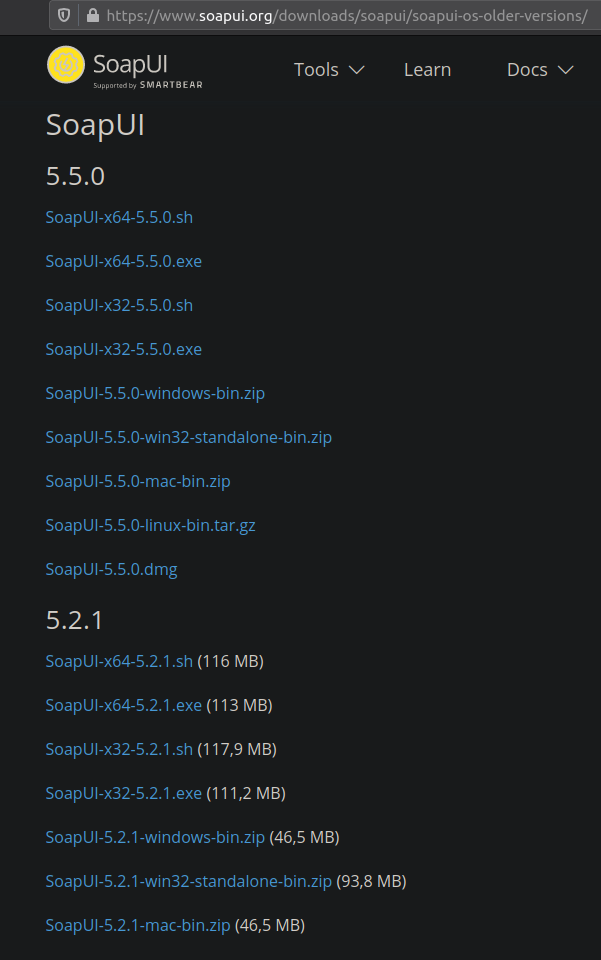The image size is (601, 960).
Task: Download SoapUI-x32-5.5.0.sh file
Action: 119,305
